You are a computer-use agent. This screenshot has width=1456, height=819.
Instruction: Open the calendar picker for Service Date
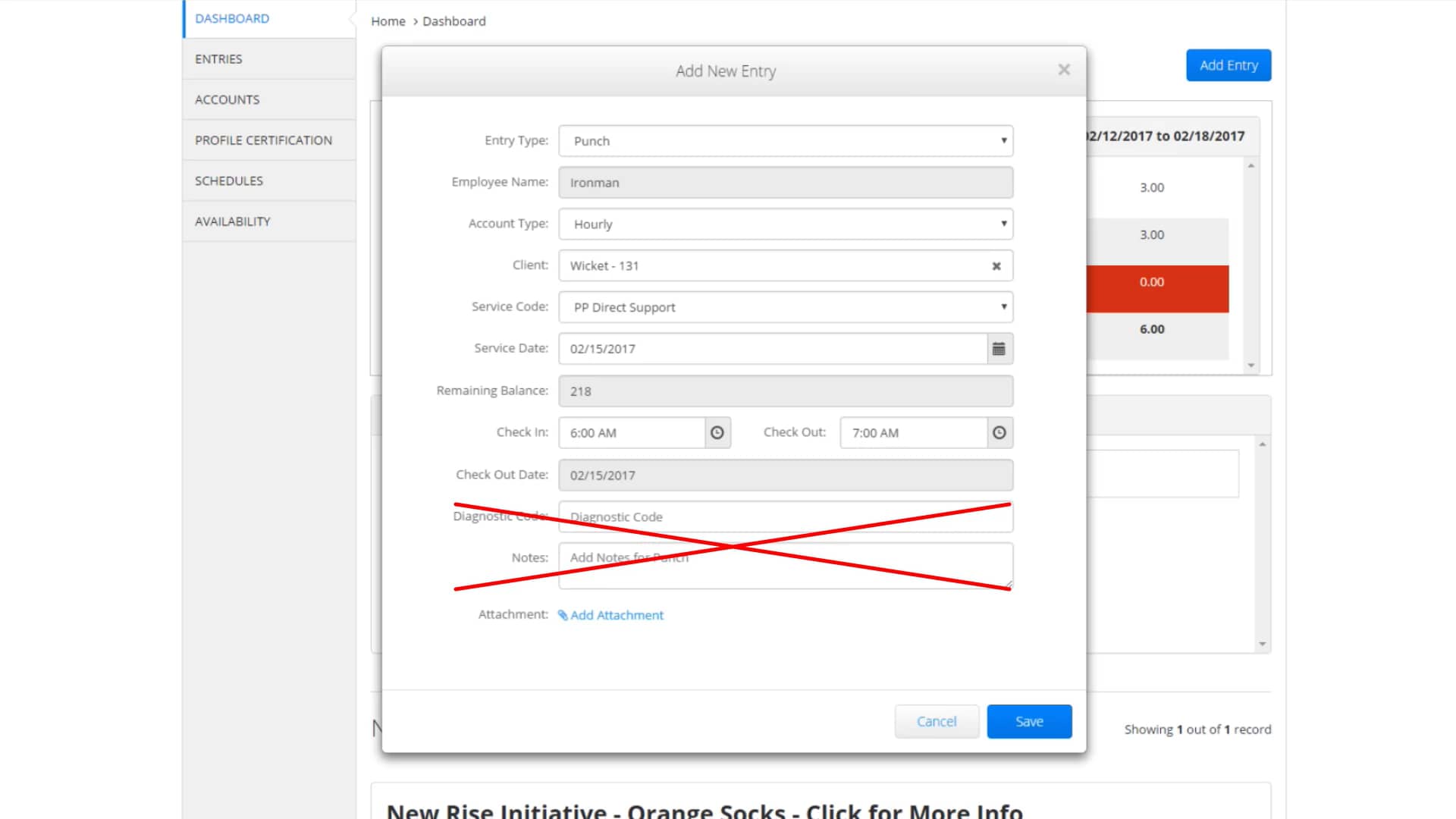click(999, 349)
